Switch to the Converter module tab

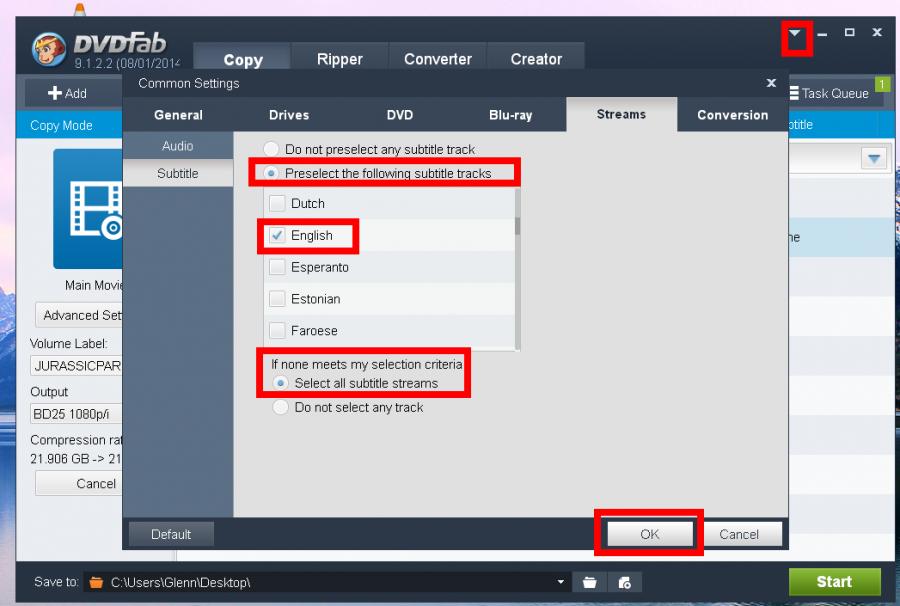(438, 59)
